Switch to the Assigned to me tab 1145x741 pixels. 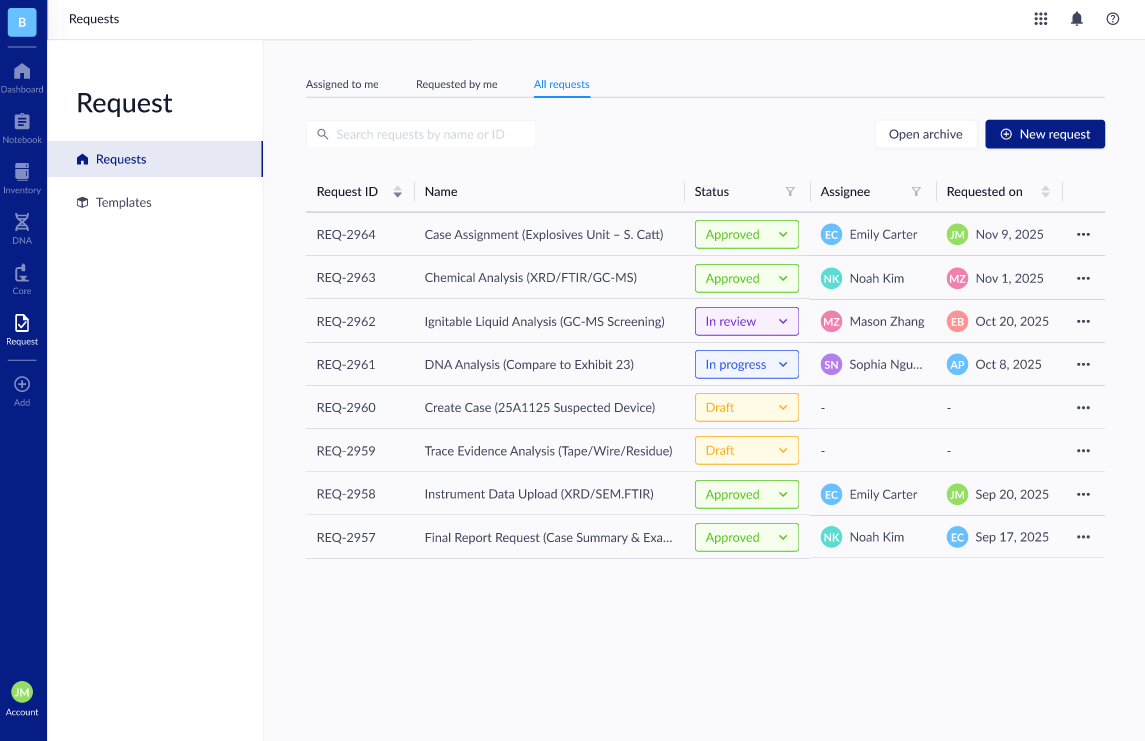[x=342, y=84]
